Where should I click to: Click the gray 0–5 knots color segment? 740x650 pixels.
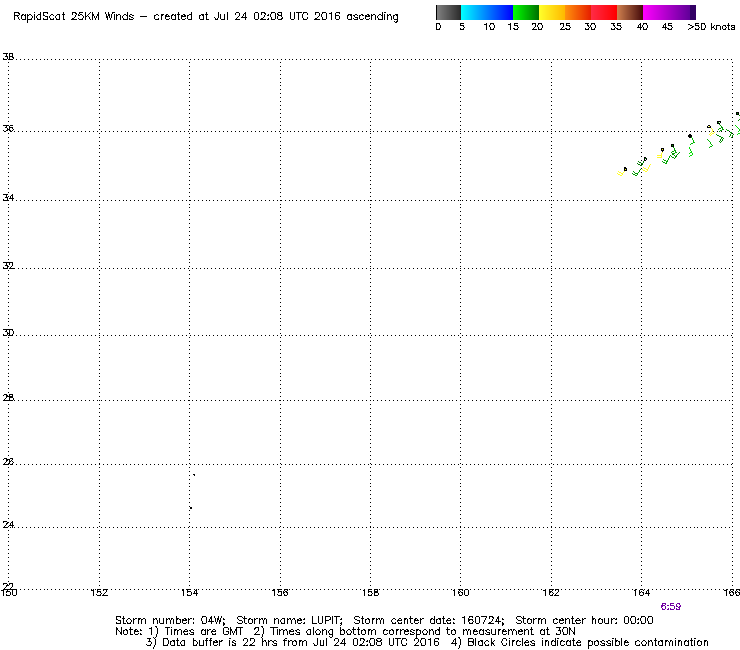pos(448,12)
